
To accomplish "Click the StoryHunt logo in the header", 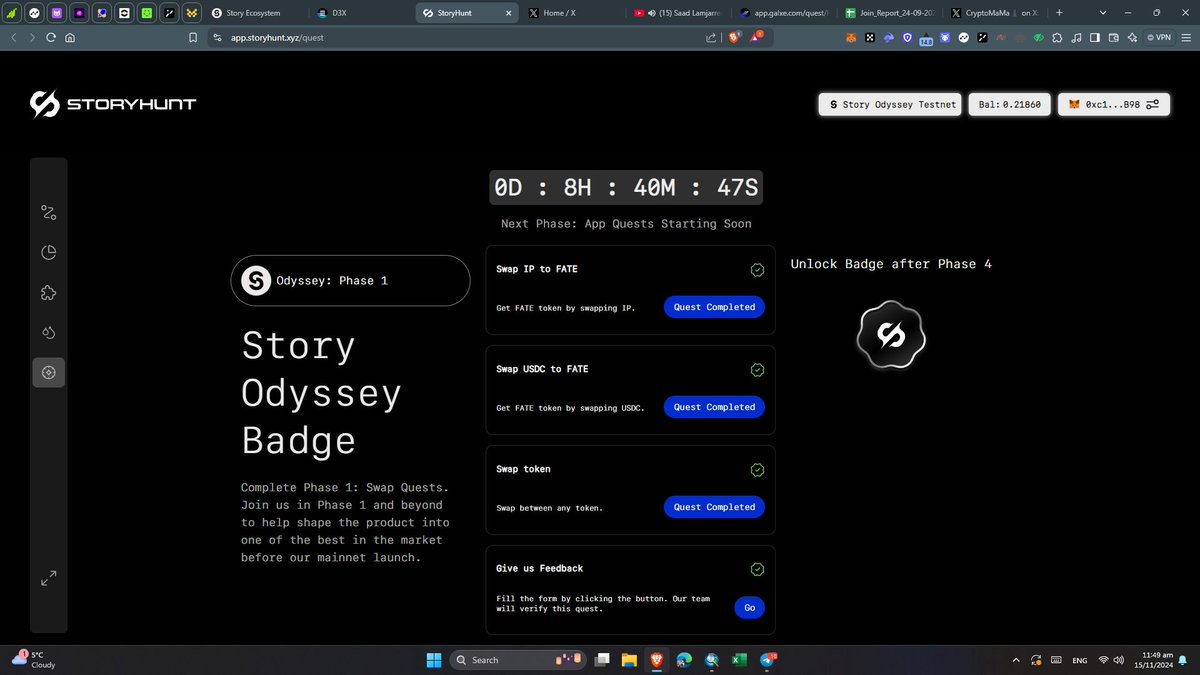I will 112,104.
